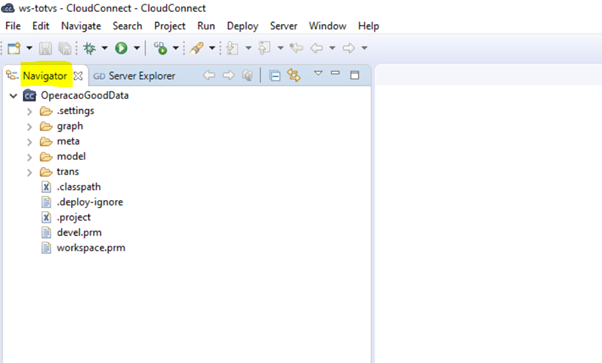Screen dimensions: 602x363
Task: Open the Project menu
Action: point(170,26)
